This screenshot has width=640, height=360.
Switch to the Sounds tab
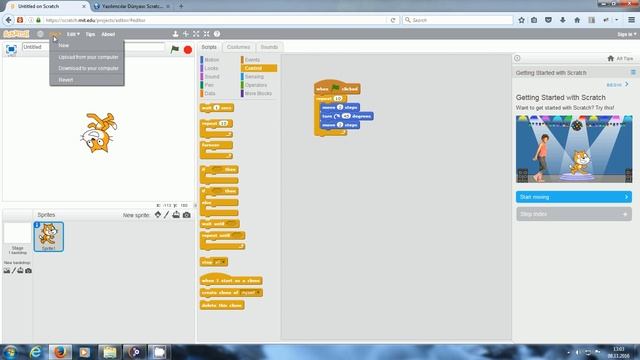[x=269, y=47]
